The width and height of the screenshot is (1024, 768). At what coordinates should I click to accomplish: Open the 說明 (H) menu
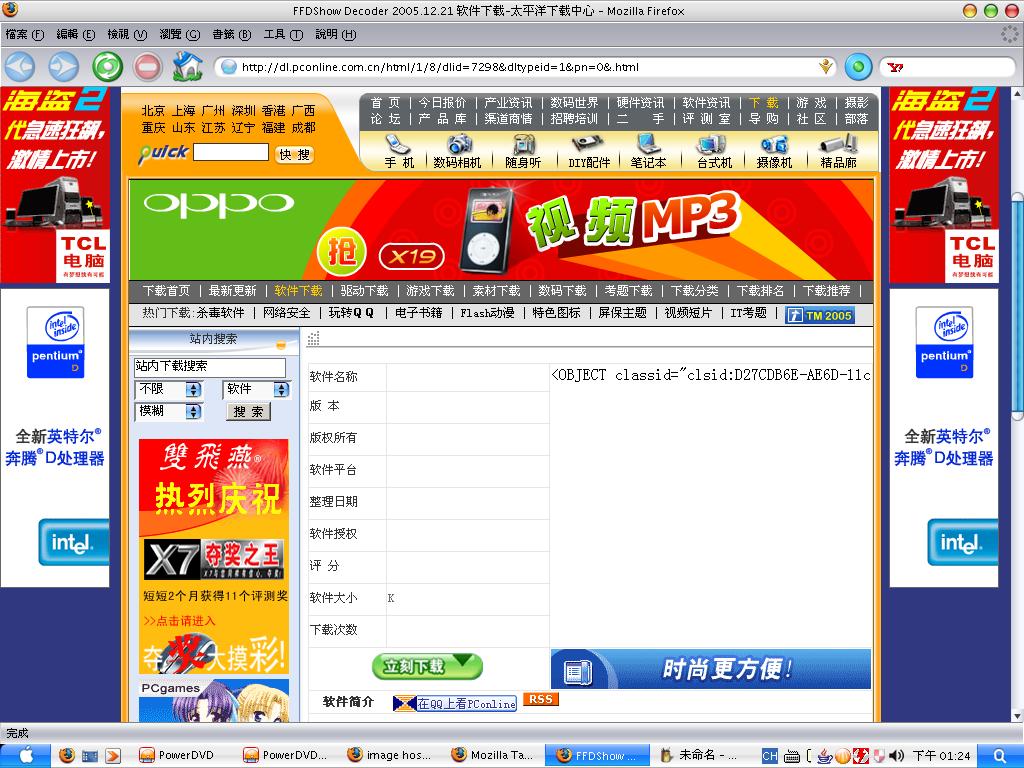click(335, 34)
